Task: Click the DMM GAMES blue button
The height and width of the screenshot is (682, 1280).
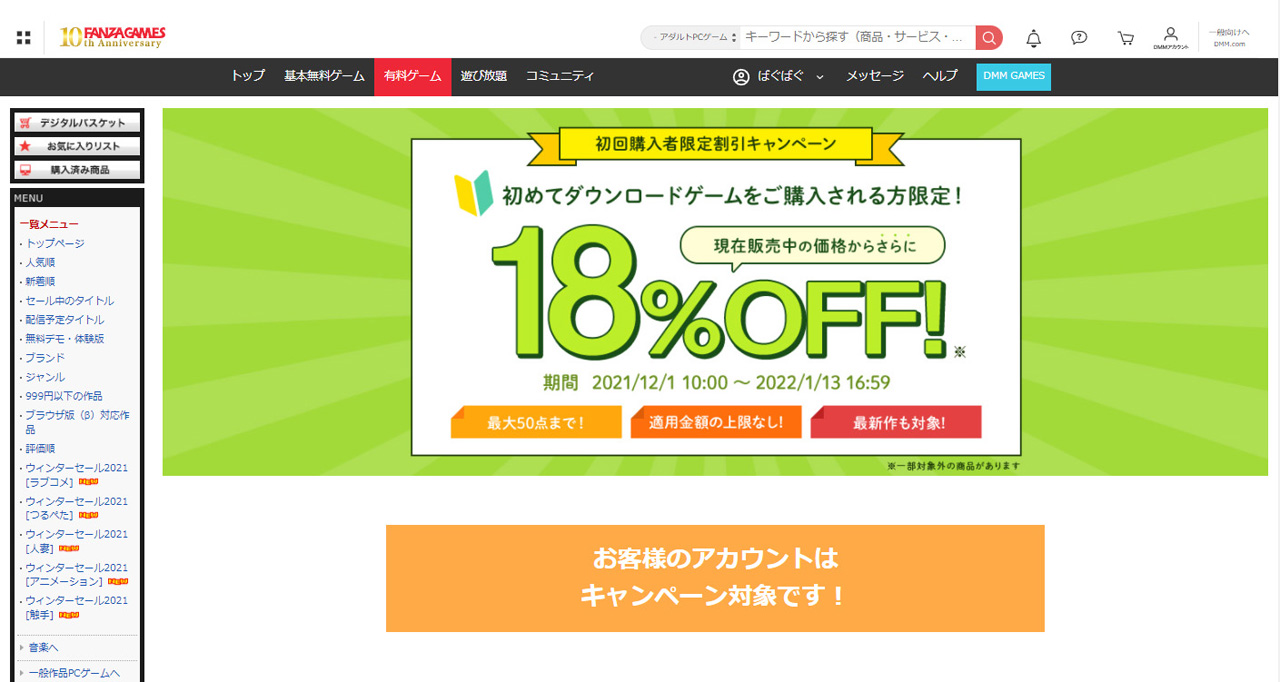Action: [1013, 77]
